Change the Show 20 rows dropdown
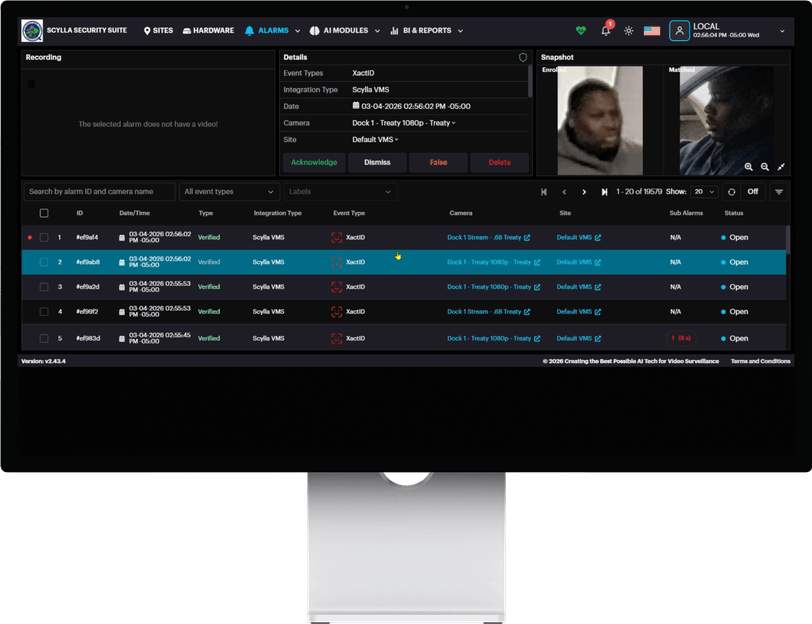Screen dimensions: 812x624 704,192
